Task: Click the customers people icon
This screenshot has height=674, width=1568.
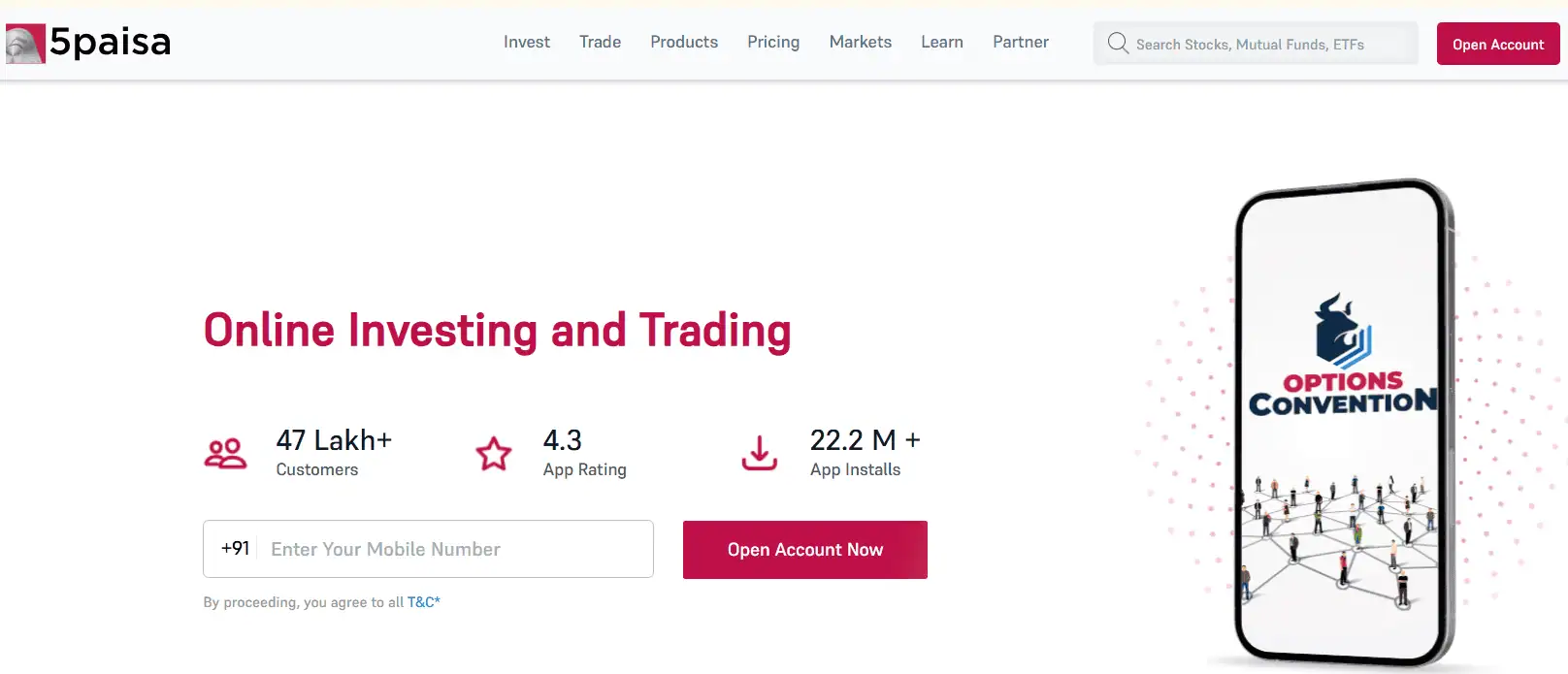Action: [225, 454]
